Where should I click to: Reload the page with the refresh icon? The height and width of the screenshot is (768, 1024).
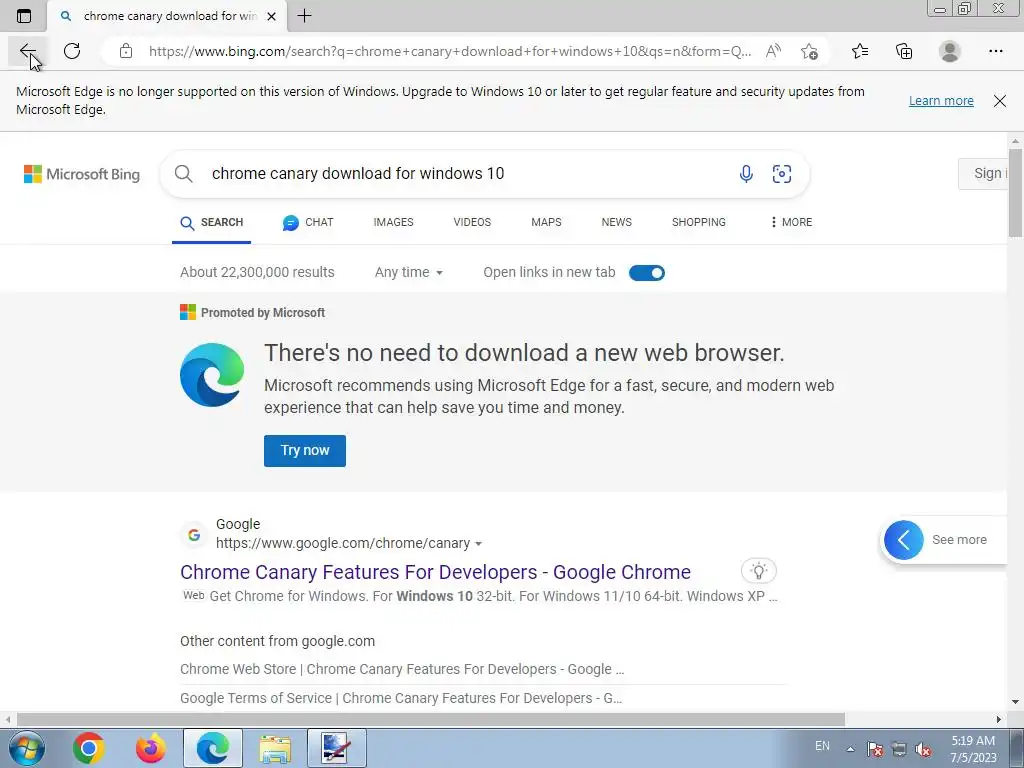[x=72, y=51]
